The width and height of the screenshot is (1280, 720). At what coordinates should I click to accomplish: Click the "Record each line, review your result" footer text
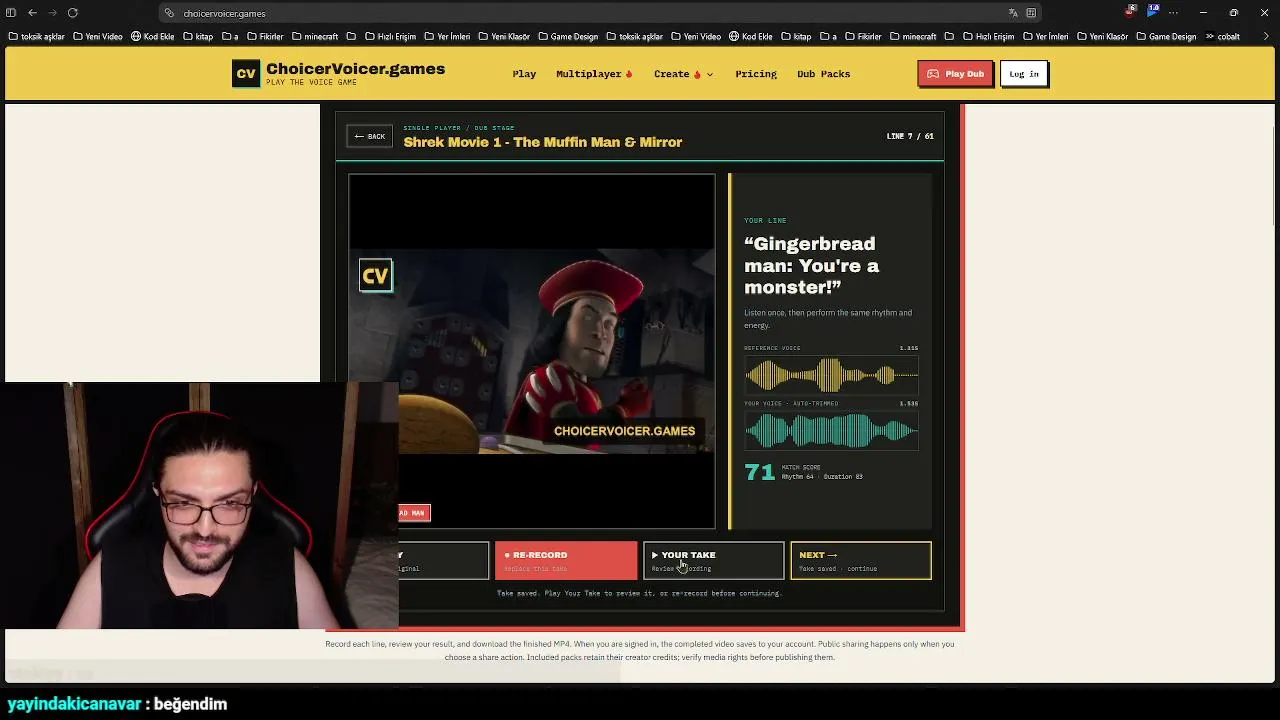click(x=640, y=650)
